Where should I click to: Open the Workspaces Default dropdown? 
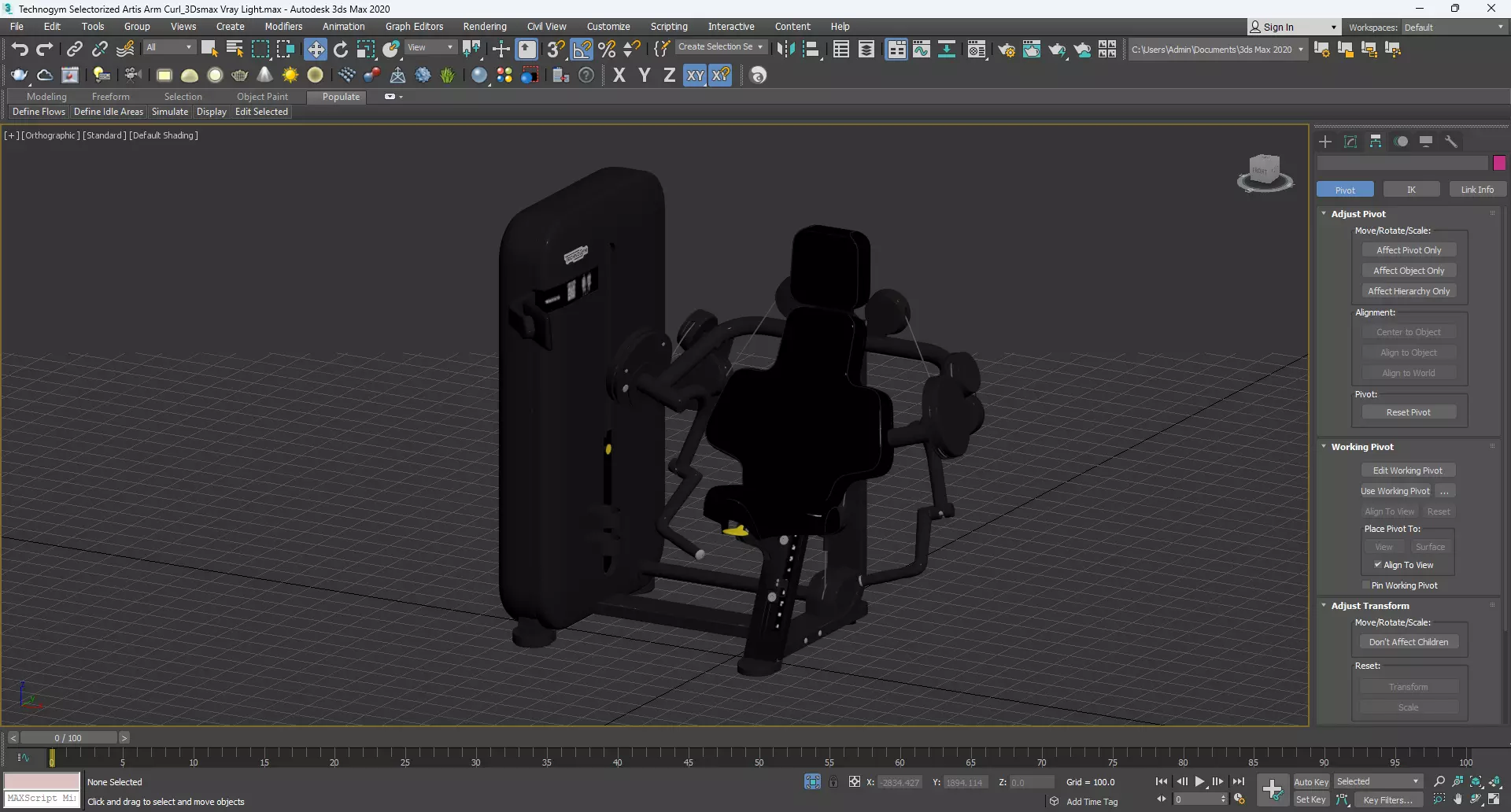point(1454,28)
